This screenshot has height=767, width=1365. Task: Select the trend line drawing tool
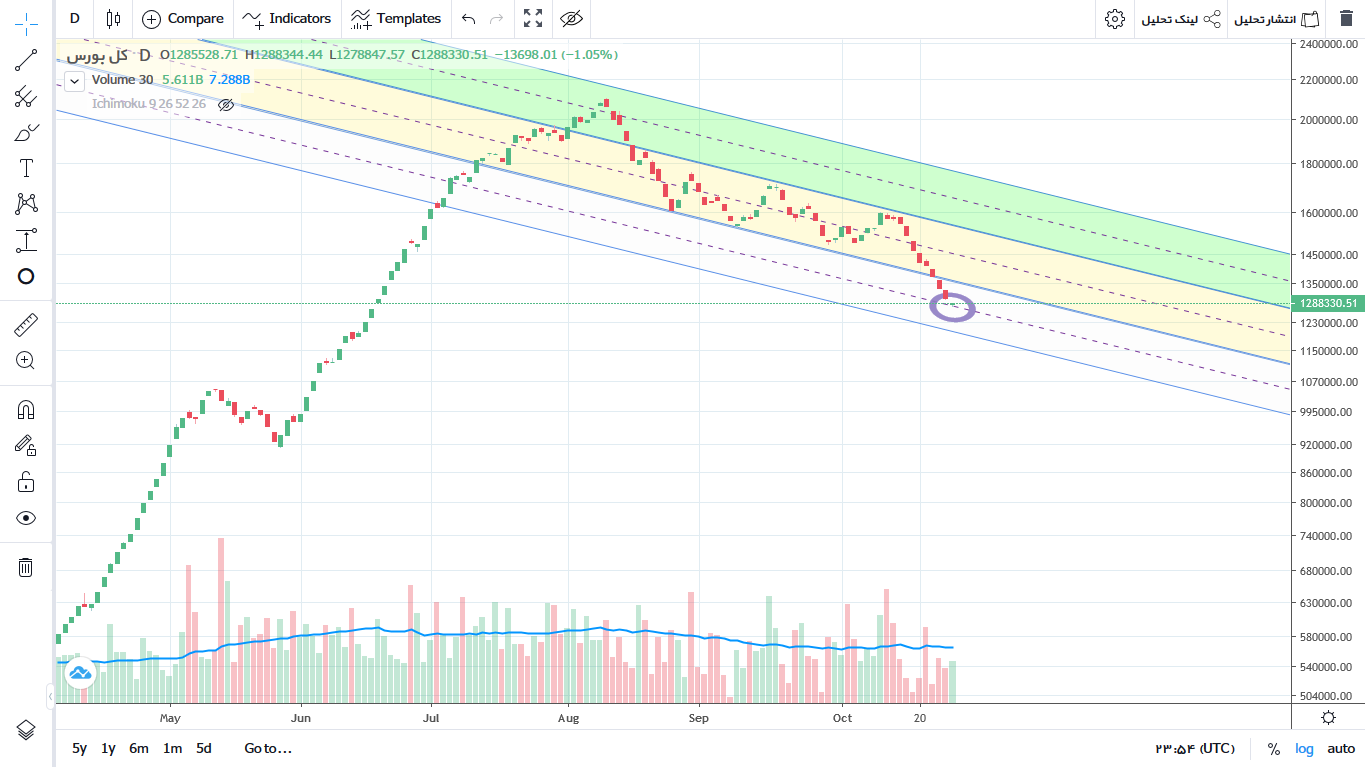tap(26, 61)
